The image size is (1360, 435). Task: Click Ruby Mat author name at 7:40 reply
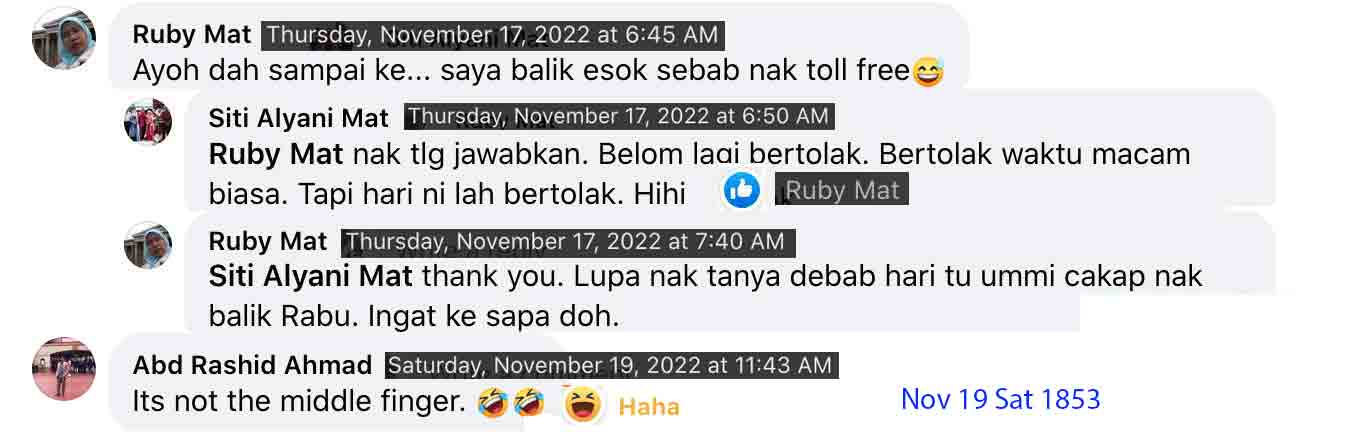[268, 242]
